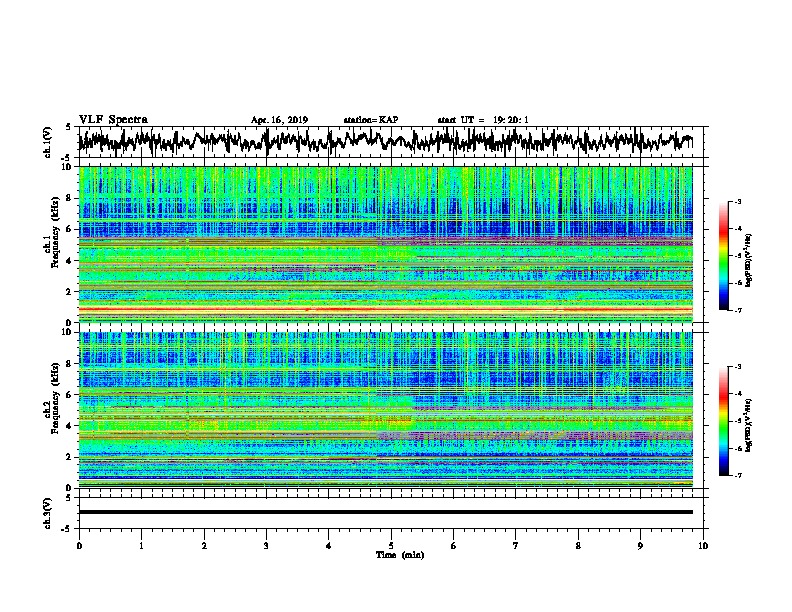Screen dimensions: 792x612
Task: Click the ch.1(V) waveform trace panel
Action: click(391, 142)
